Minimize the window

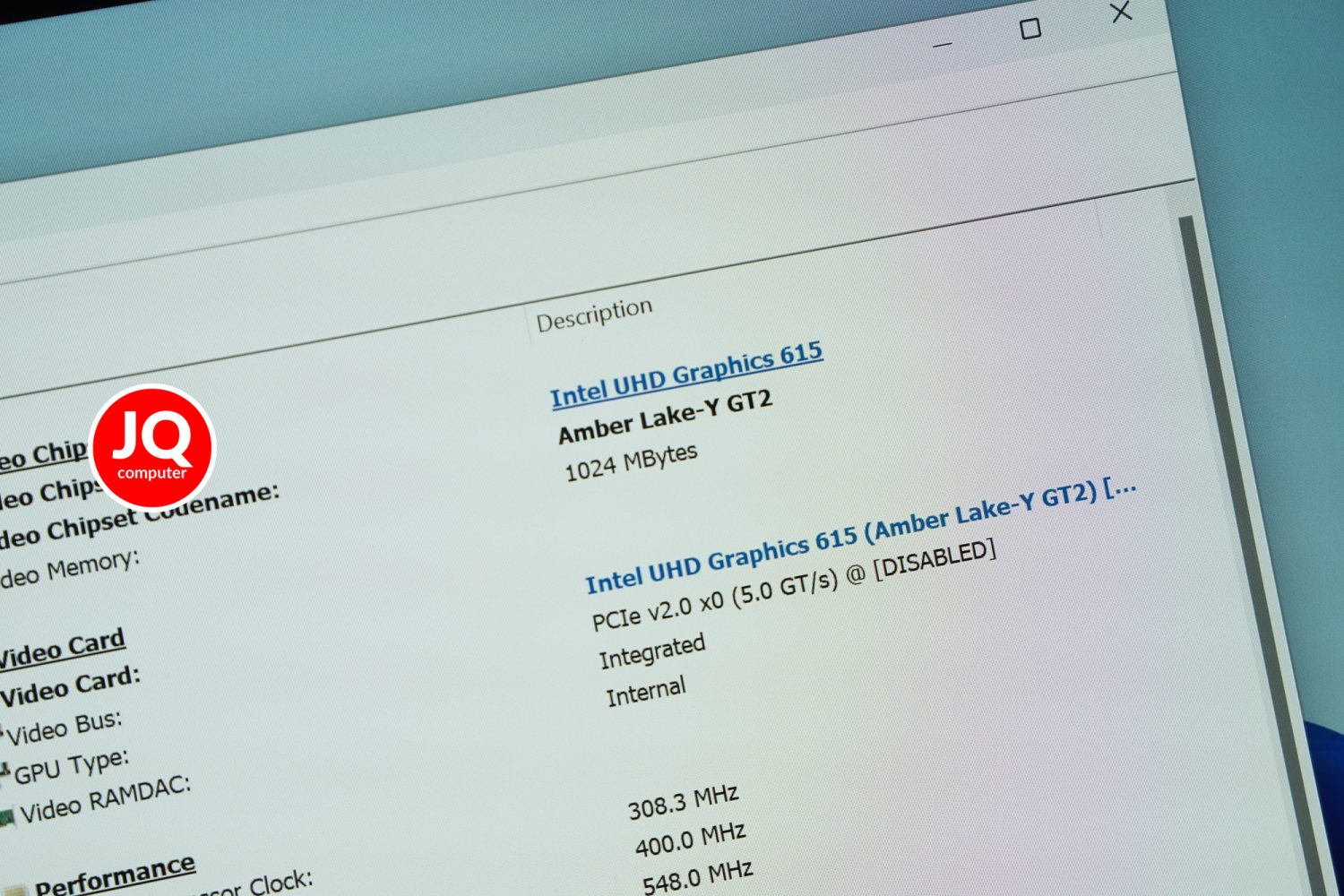pos(942,45)
